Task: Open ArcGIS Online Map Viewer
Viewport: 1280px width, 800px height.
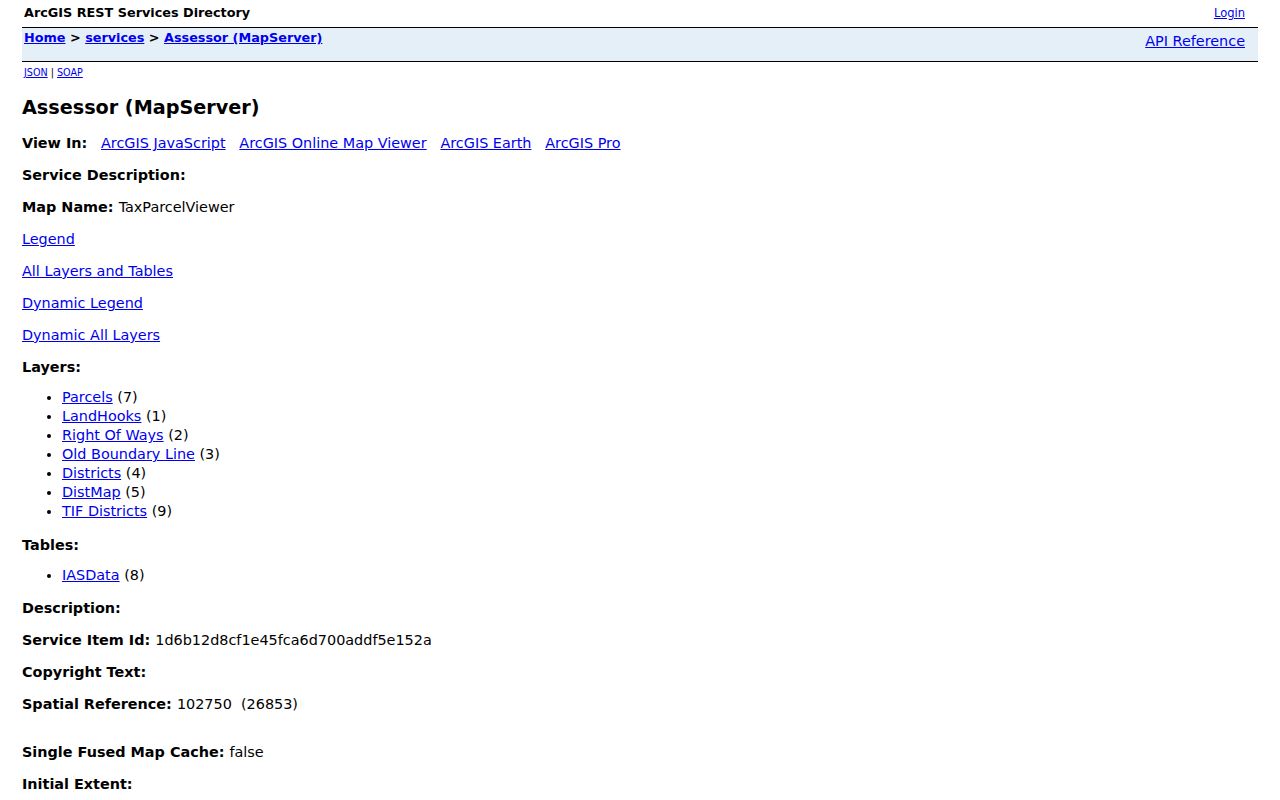Action: 333,143
